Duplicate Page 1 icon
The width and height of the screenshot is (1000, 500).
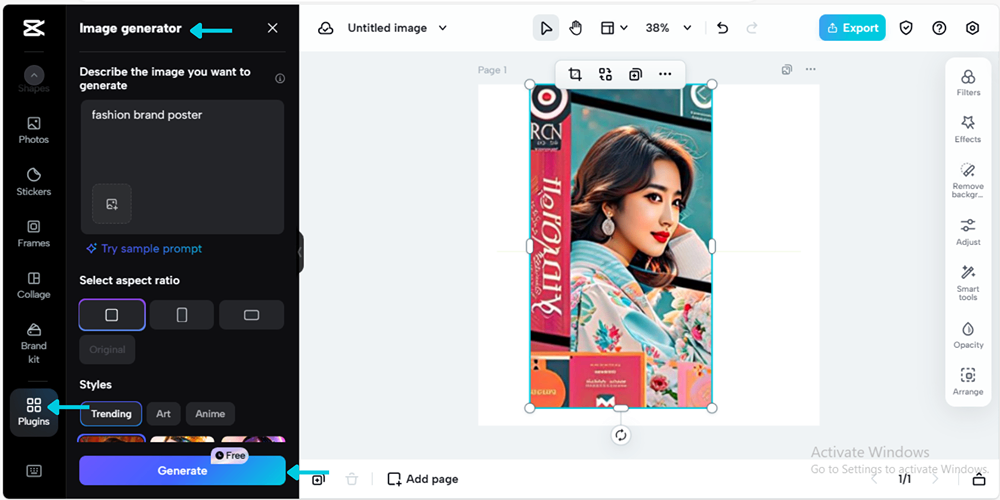[x=787, y=70]
